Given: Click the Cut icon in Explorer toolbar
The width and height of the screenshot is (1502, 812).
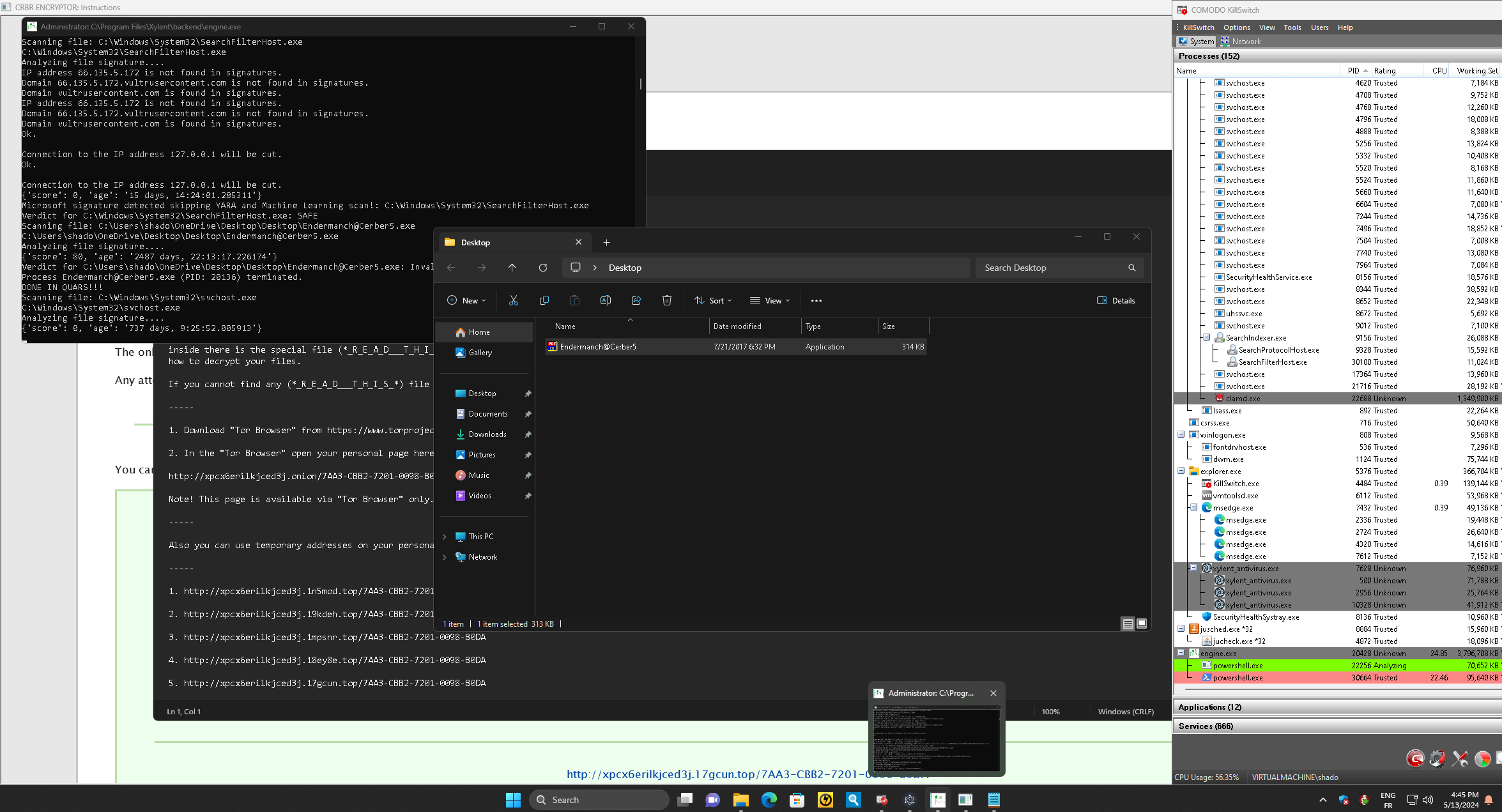Looking at the screenshot, I should tap(513, 300).
